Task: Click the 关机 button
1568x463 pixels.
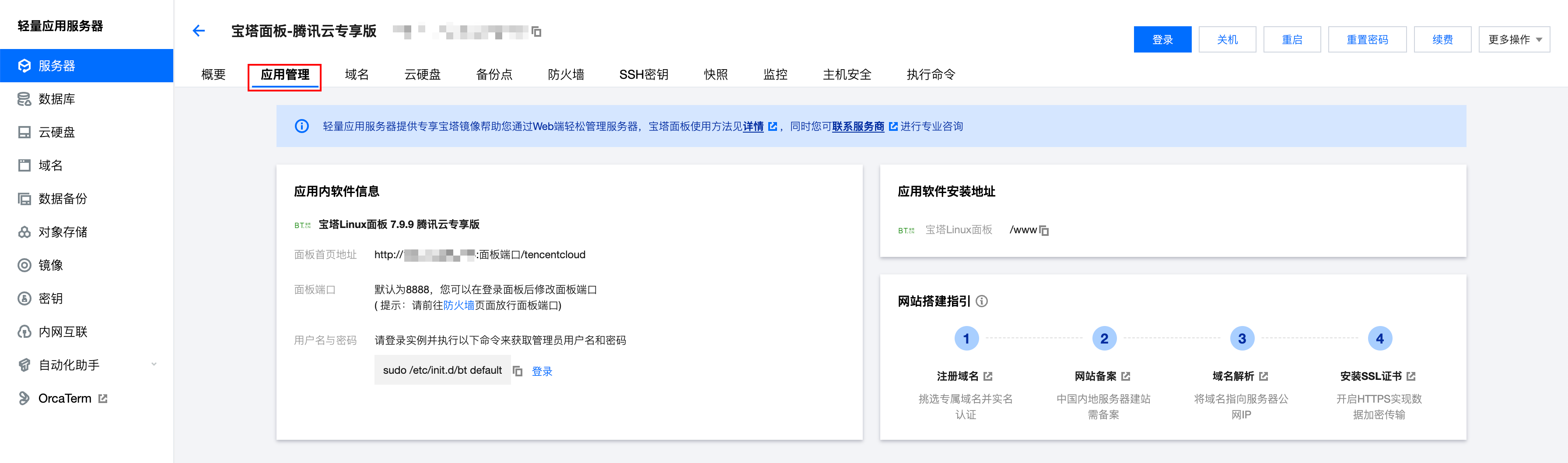Action: [1227, 39]
